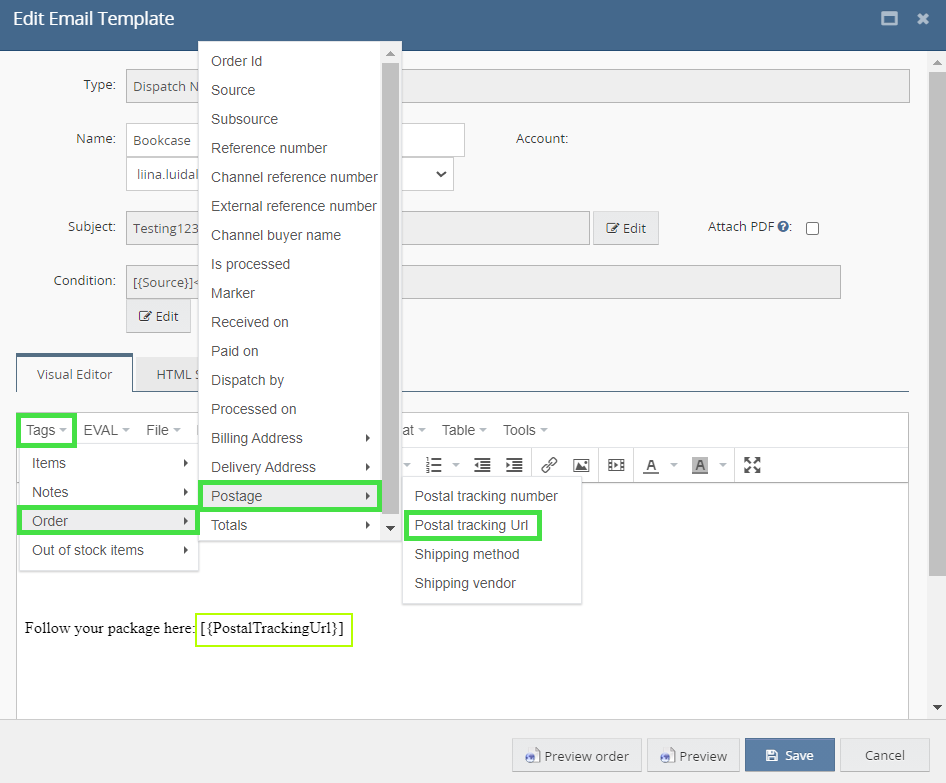
Task: Open the EVAL menu
Action: point(106,430)
